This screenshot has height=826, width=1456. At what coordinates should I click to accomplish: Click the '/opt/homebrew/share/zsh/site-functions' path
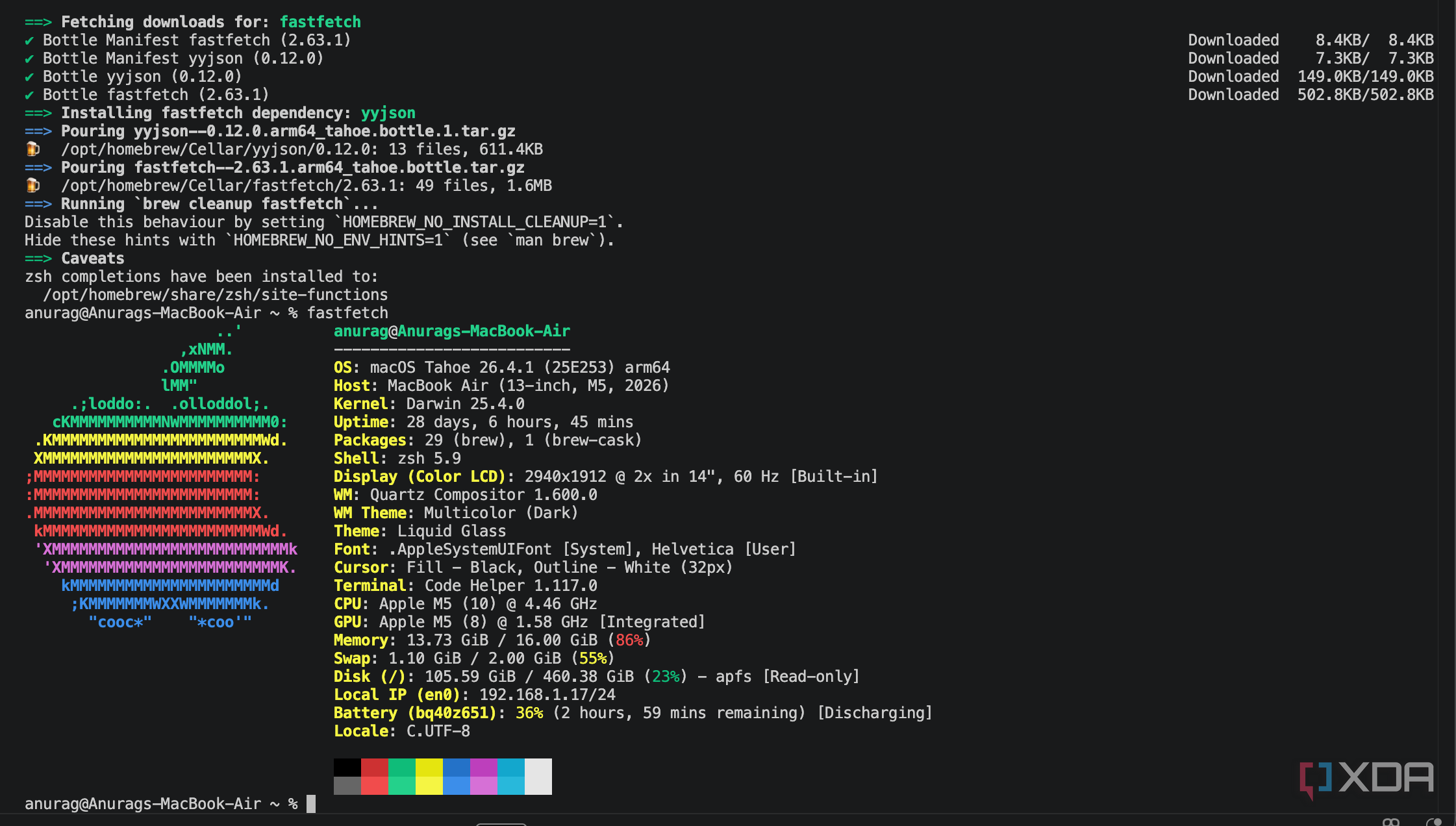coord(216,295)
